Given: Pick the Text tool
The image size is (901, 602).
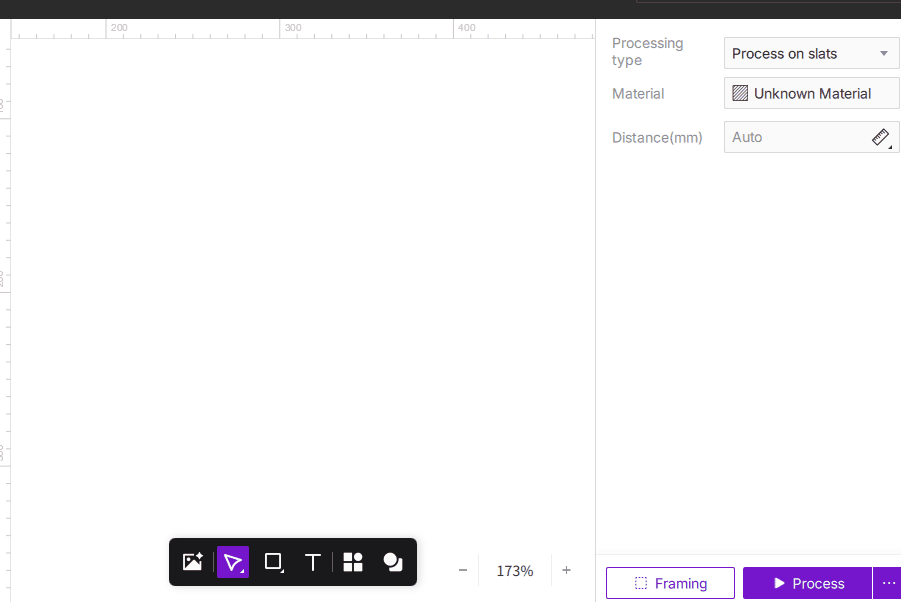Looking at the screenshot, I should click(x=312, y=562).
